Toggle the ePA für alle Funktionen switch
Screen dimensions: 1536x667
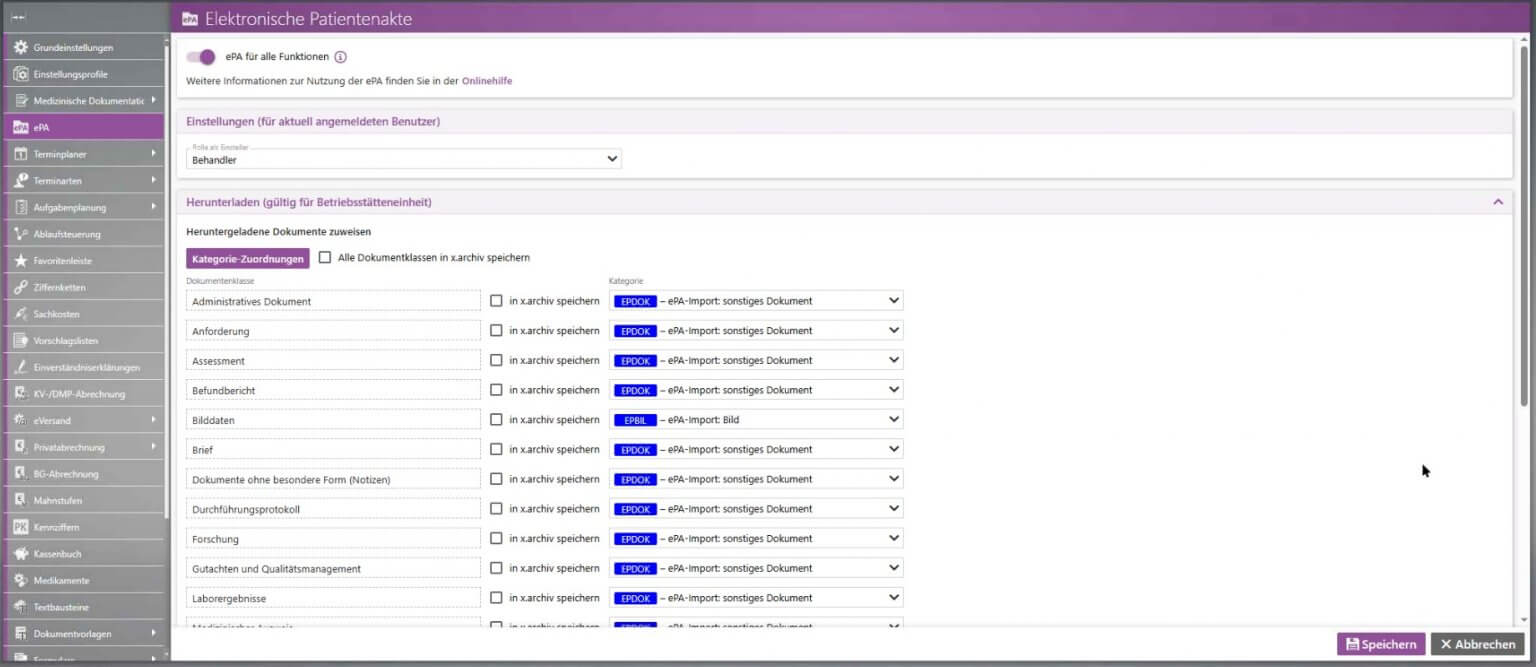201,57
